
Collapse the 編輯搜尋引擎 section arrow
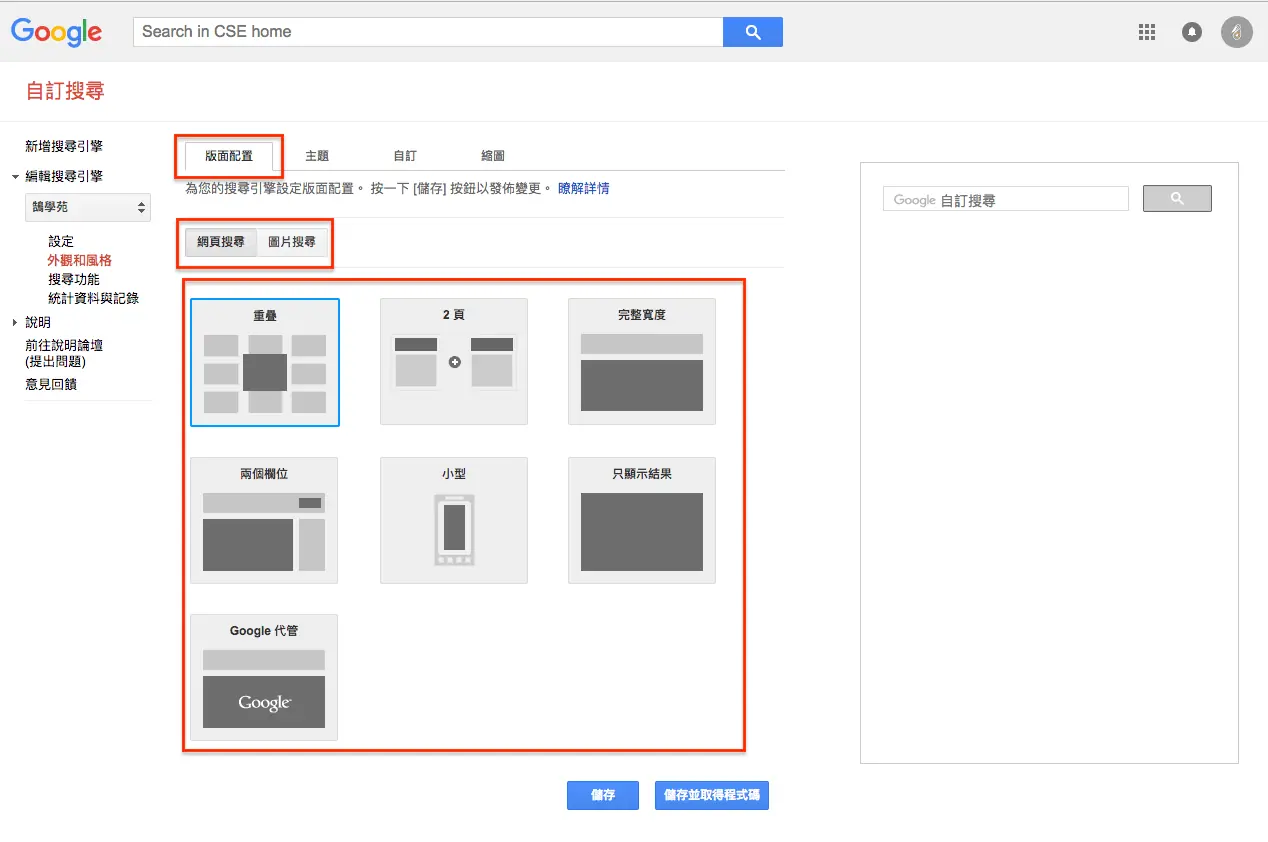pos(15,177)
